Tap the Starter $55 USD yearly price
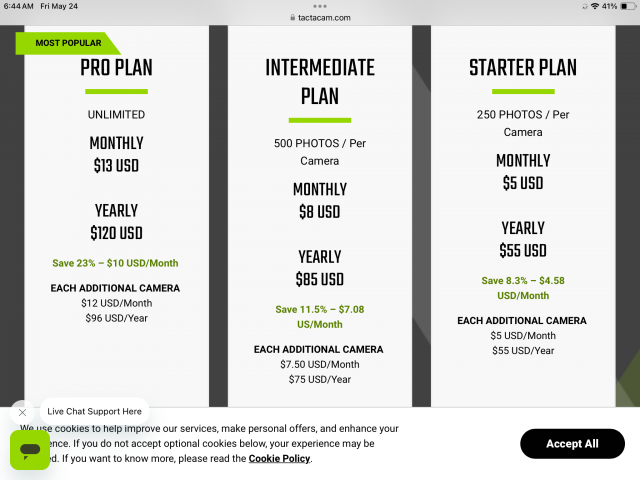The height and width of the screenshot is (480, 640). (522, 250)
